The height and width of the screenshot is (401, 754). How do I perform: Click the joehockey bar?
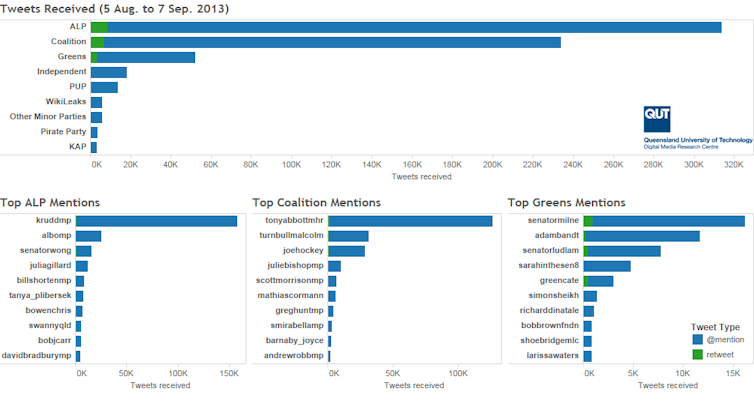[346, 251]
